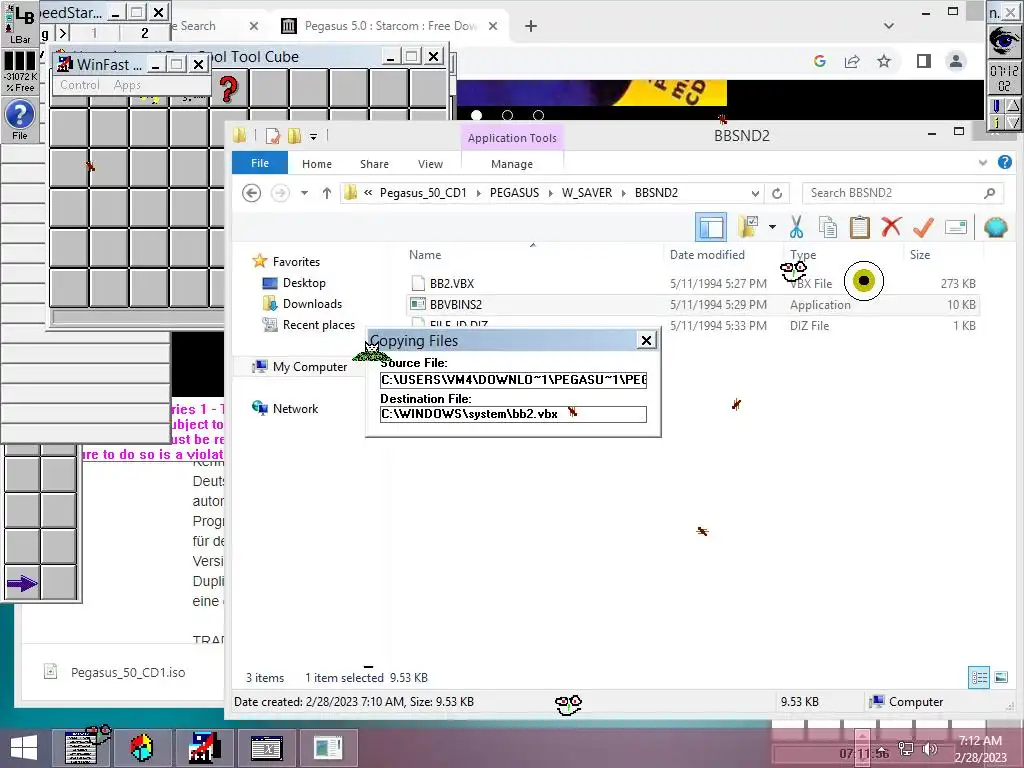Click the LBar icon at top left
This screenshot has width=1024, height=768.
[x=20, y=24]
